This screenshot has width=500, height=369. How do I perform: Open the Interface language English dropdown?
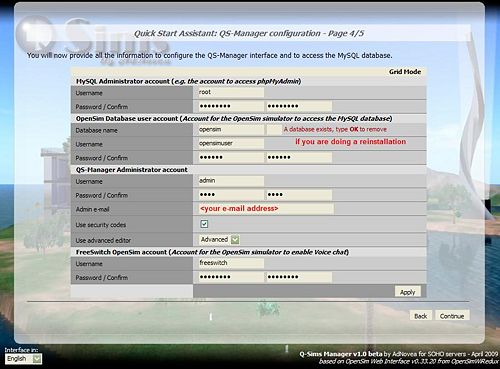(x=23, y=359)
